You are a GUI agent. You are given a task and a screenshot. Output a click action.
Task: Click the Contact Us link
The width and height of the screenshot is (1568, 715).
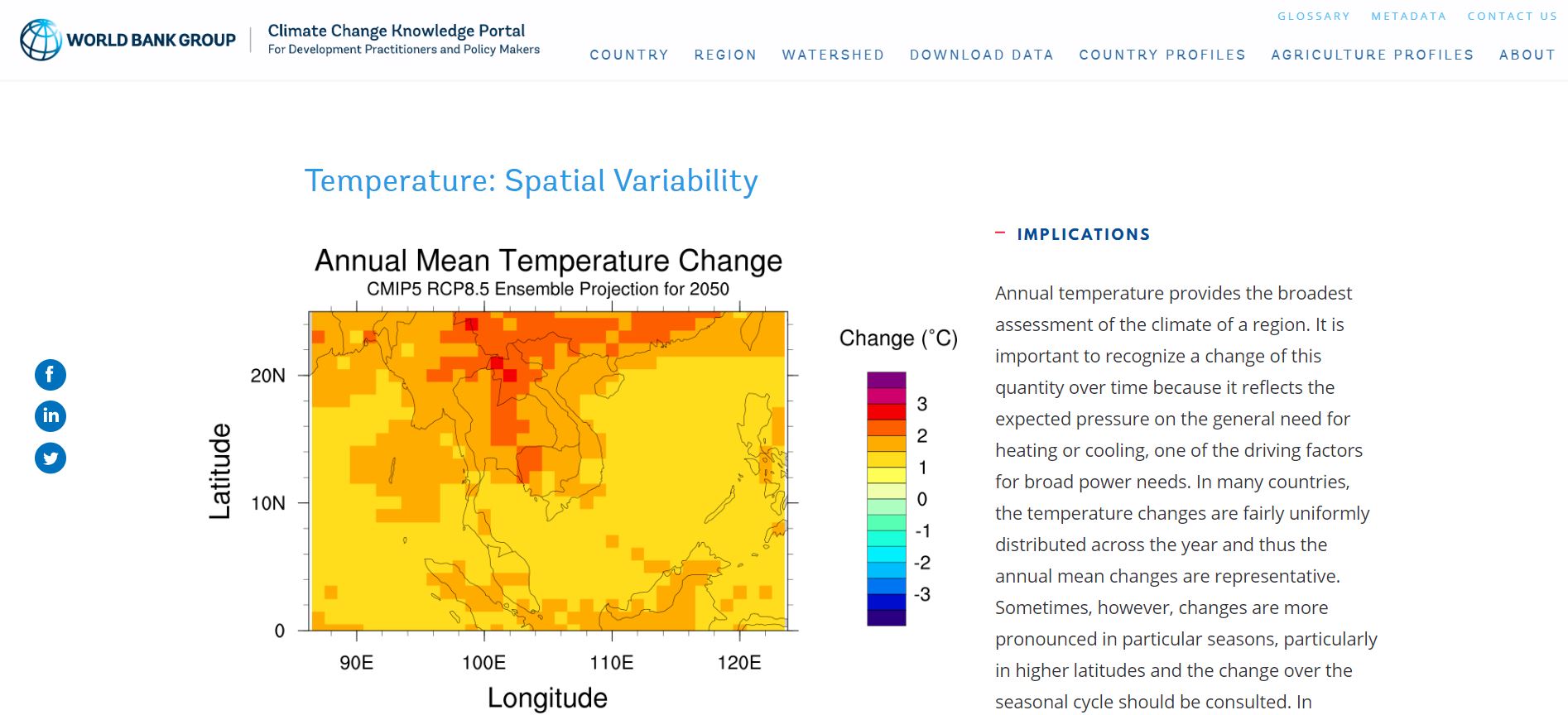1512,16
